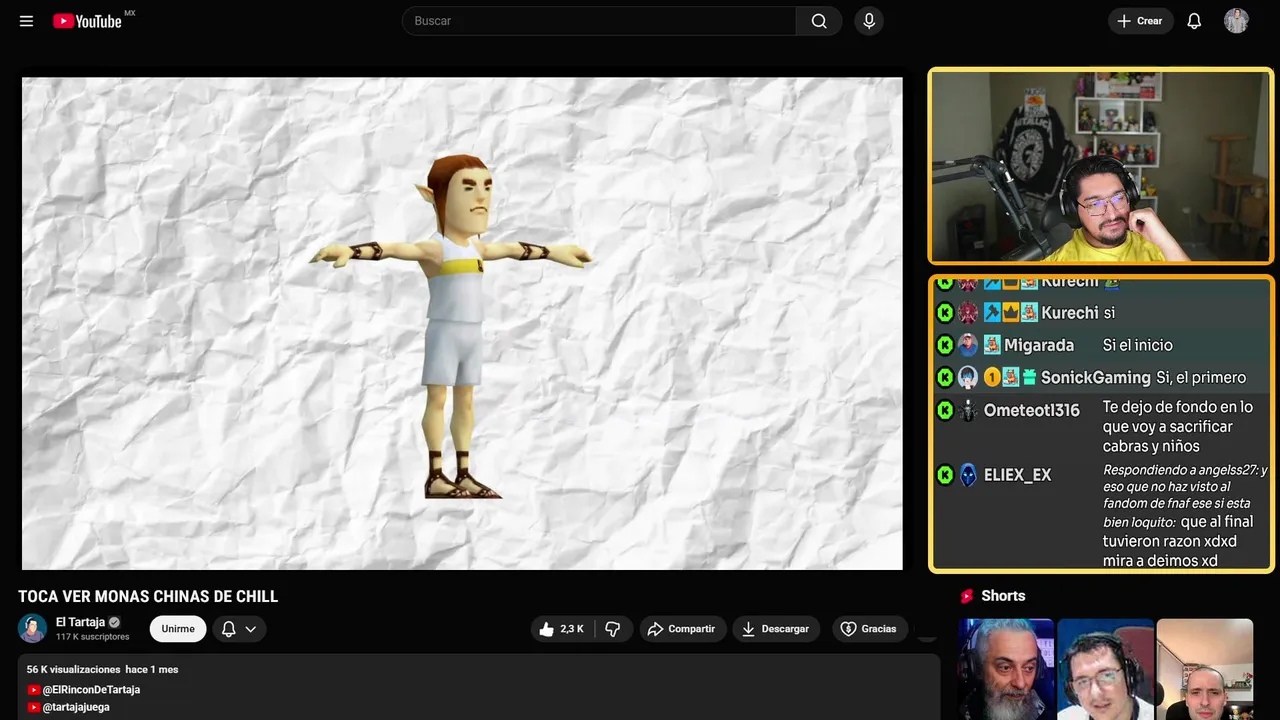Viewport: 1280px width, 720px height.
Task: Open El Tartaja channel avatar
Action: [x=33, y=628]
